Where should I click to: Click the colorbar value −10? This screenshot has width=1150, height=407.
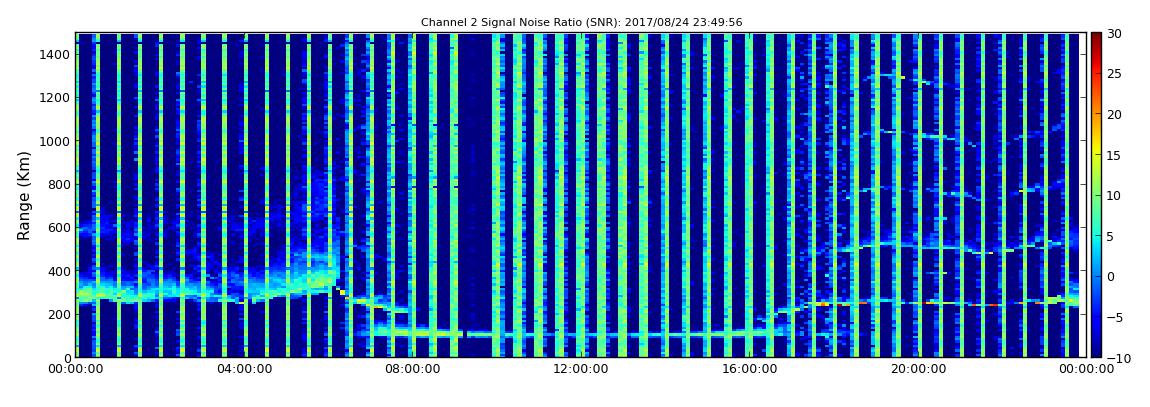[1118, 357]
